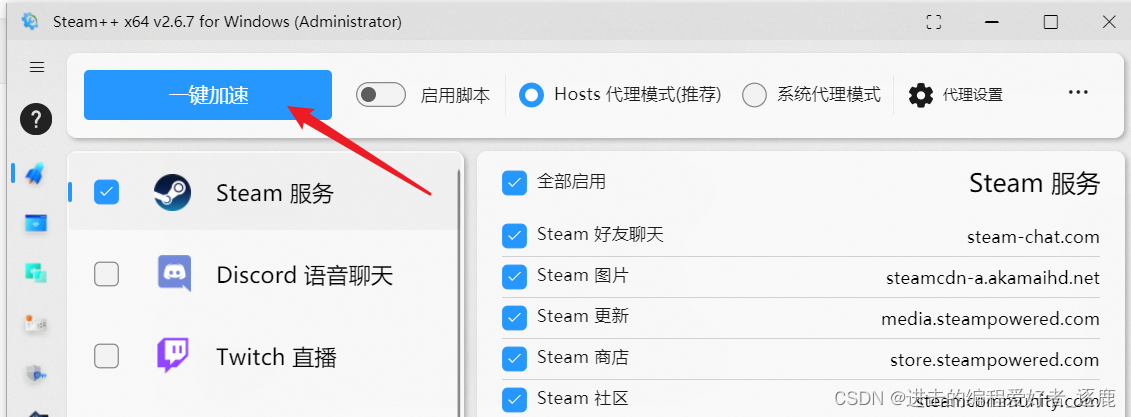Screen dimensions: 1131x417
Task: Check the Discord 语音聊天 checkbox
Action: (107, 273)
